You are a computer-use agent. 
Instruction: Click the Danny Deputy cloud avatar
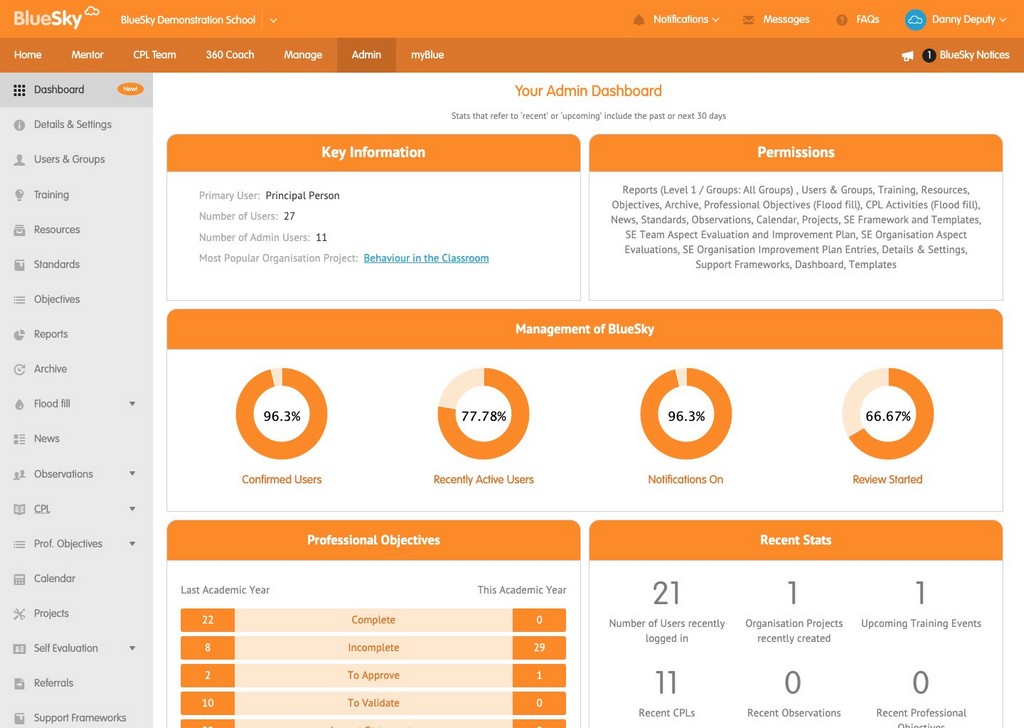click(915, 20)
